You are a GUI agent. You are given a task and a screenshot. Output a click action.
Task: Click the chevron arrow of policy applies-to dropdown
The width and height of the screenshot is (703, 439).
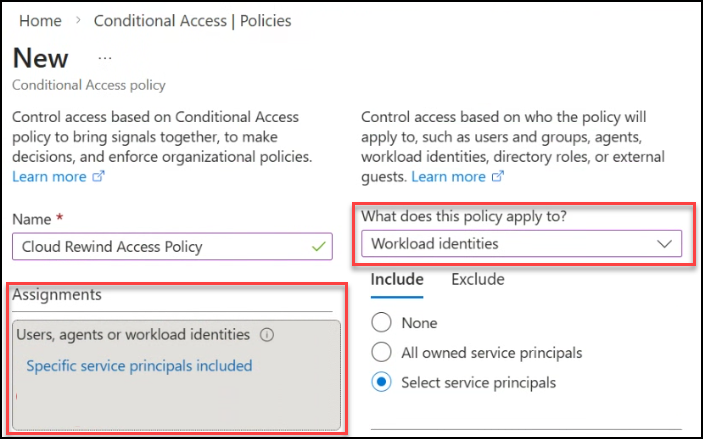[x=664, y=243]
